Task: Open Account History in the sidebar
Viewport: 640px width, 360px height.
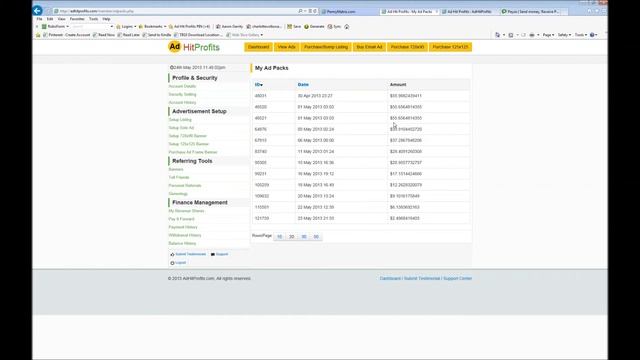Action: point(182,102)
